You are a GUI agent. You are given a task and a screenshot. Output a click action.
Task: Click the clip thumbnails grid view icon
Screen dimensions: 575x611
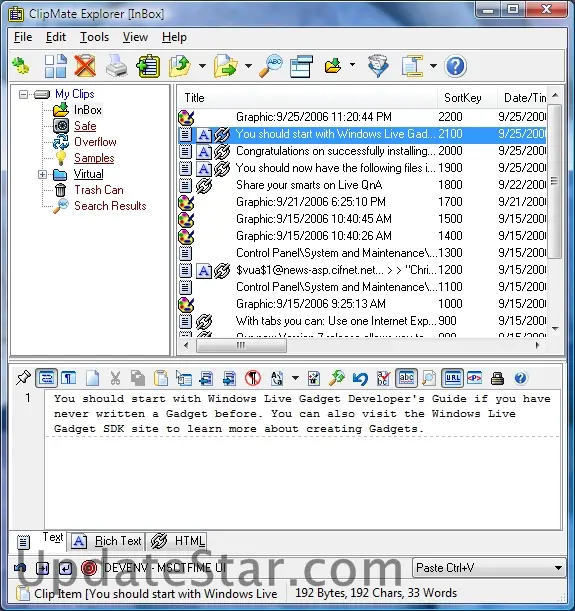55,66
